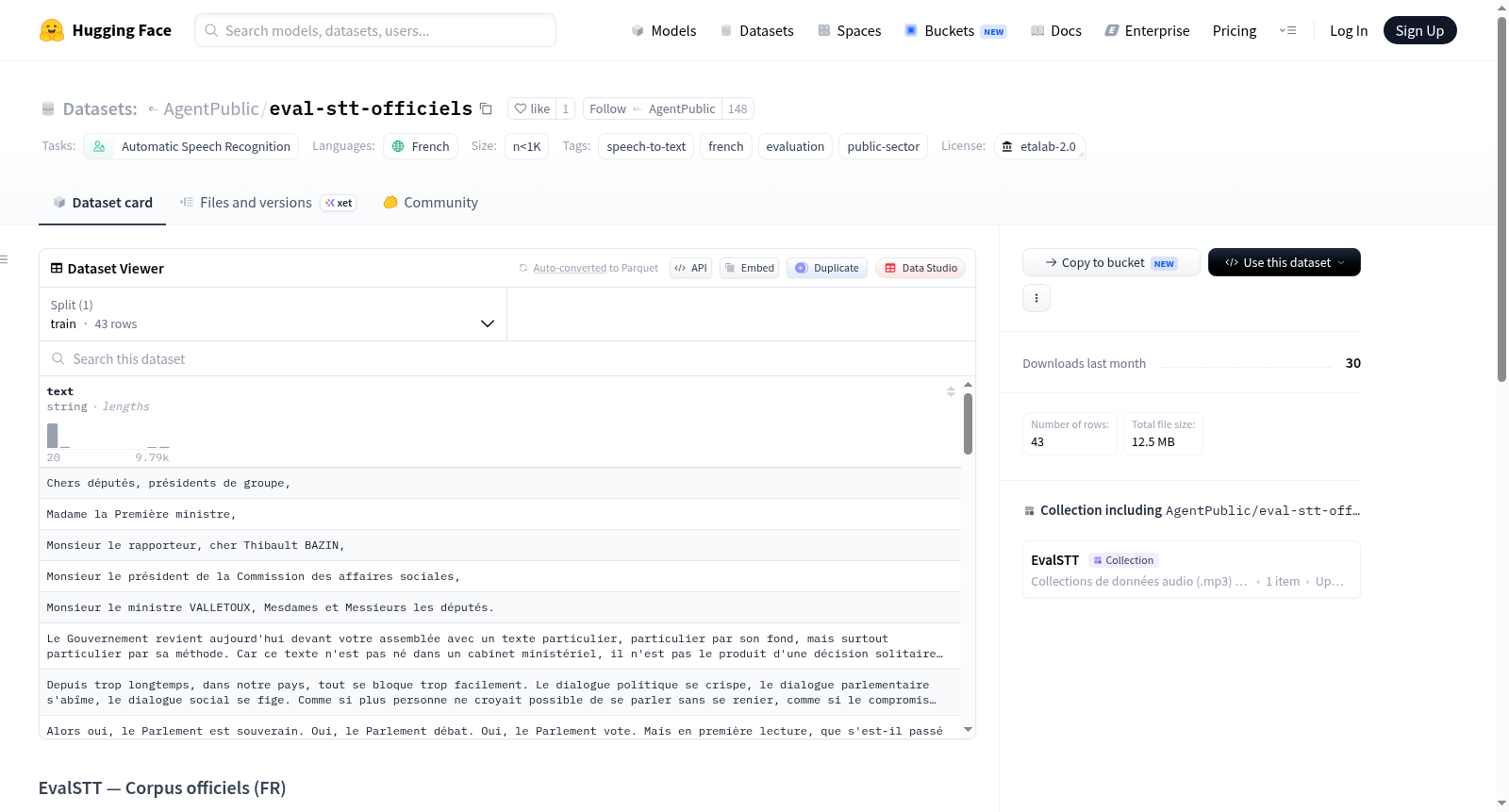
Task: Click the text length histogram first bar
Action: point(53,436)
